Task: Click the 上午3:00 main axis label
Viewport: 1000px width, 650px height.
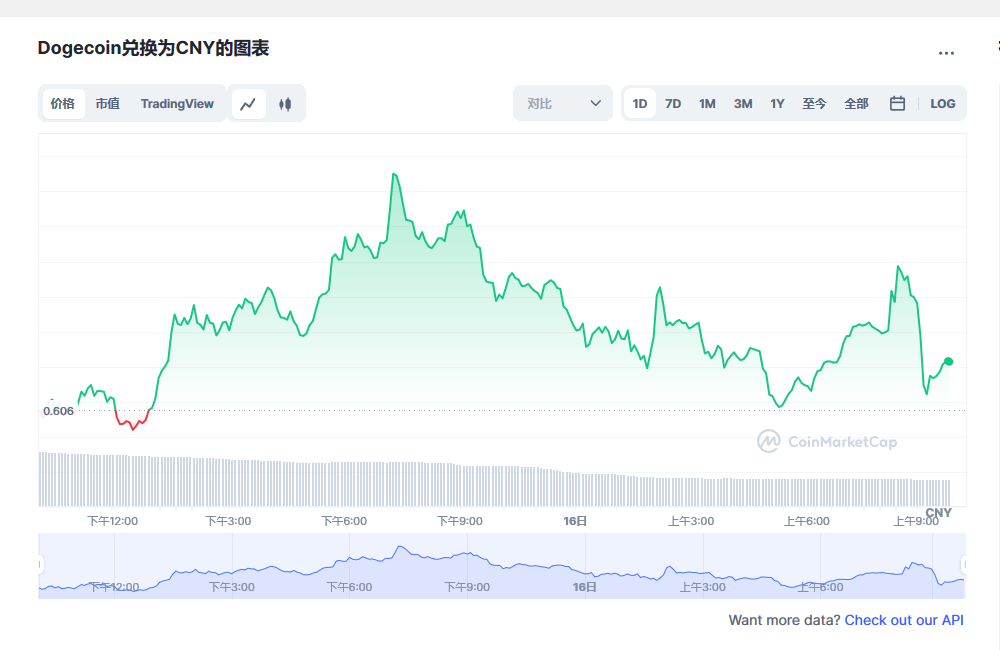Action: [x=691, y=521]
